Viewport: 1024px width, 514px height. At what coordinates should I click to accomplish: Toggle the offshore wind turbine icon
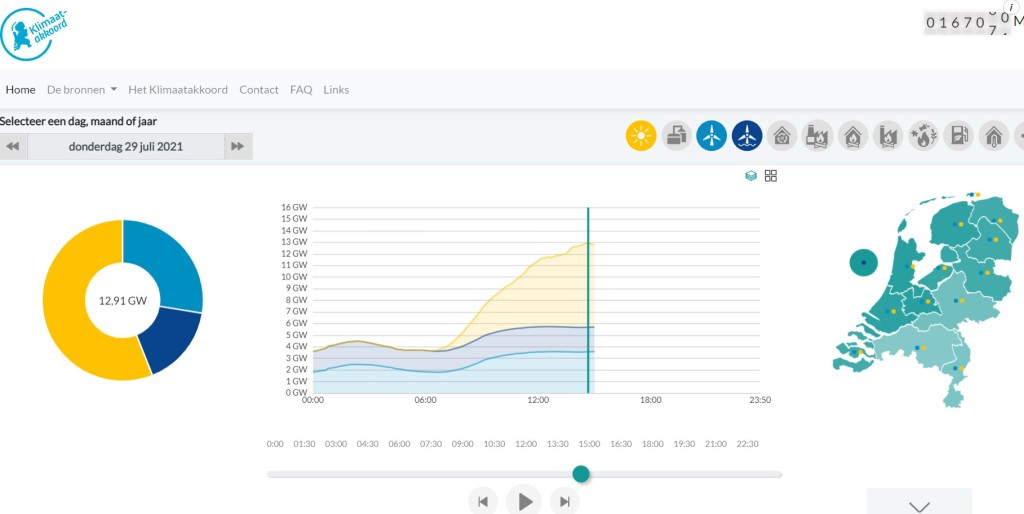point(746,136)
